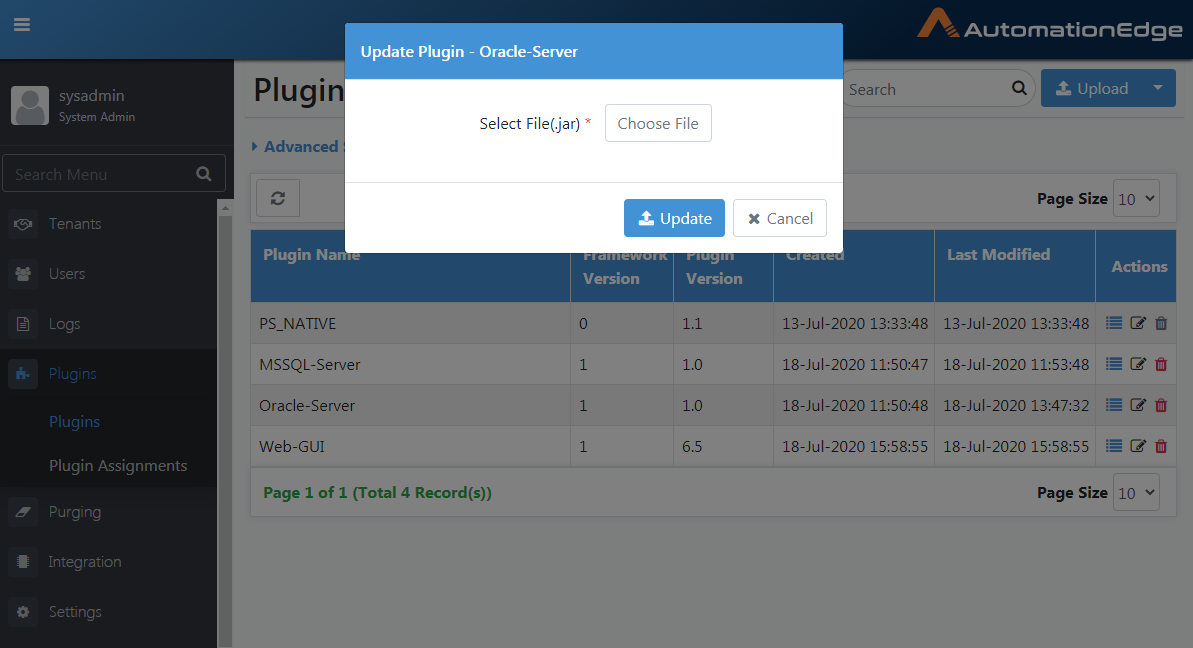This screenshot has width=1193, height=648.
Task: View details list for PS_NATIVE
Action: (1114, 323)
